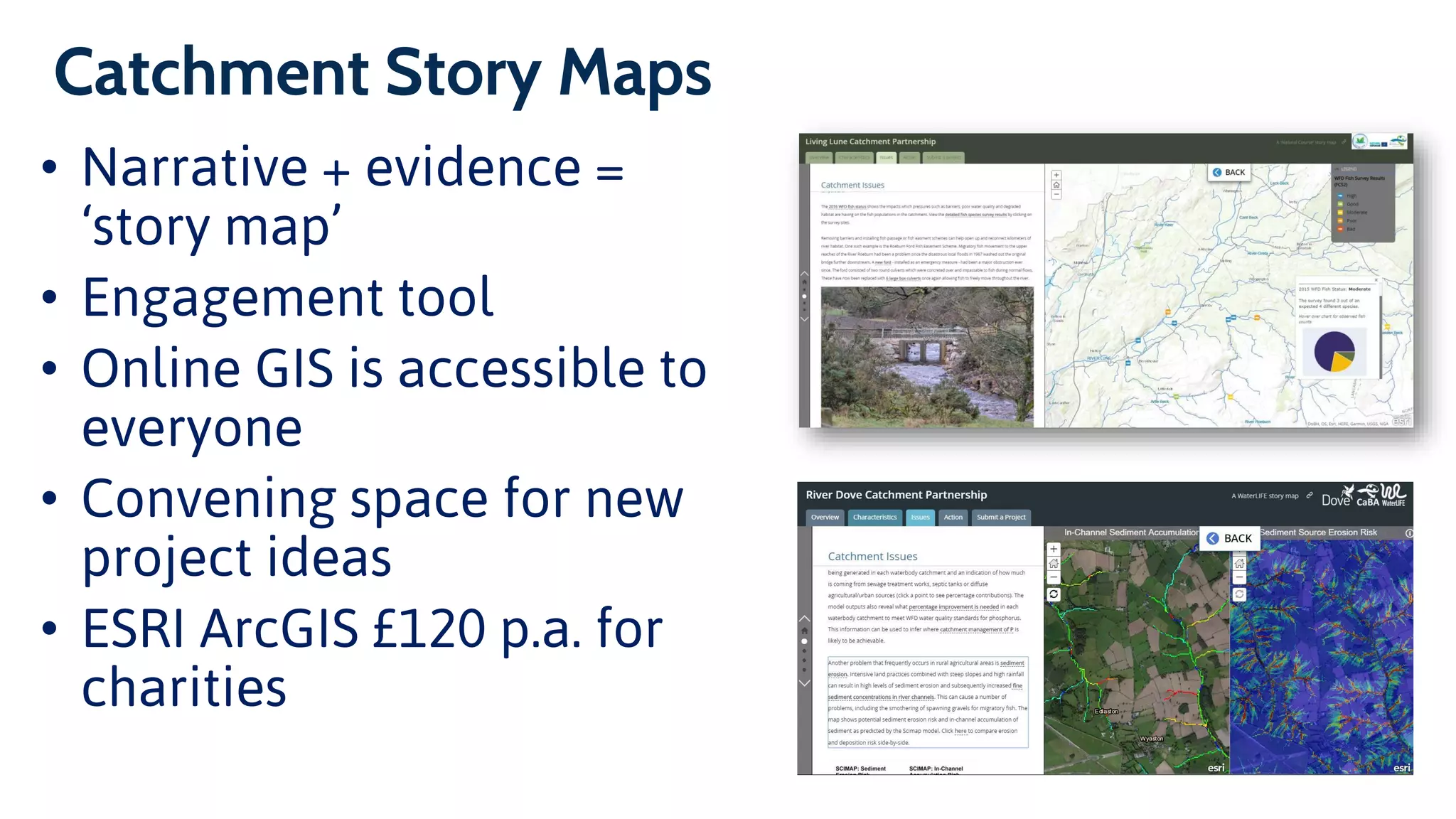Close the 2015 WFD Fish Status popup

(1376, 280)
